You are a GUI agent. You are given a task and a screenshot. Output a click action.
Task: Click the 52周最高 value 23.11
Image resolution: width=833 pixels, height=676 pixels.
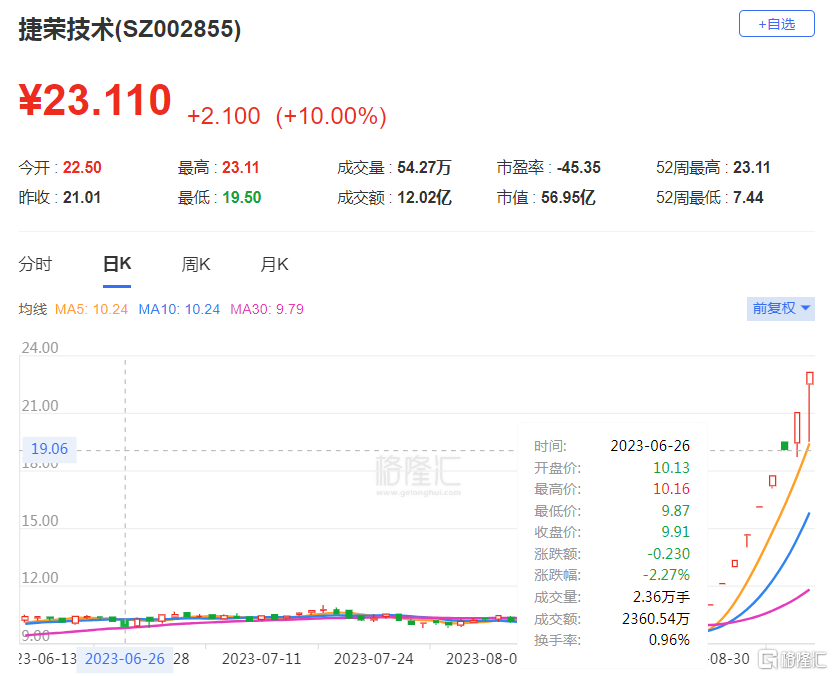[x=752, y=167]
